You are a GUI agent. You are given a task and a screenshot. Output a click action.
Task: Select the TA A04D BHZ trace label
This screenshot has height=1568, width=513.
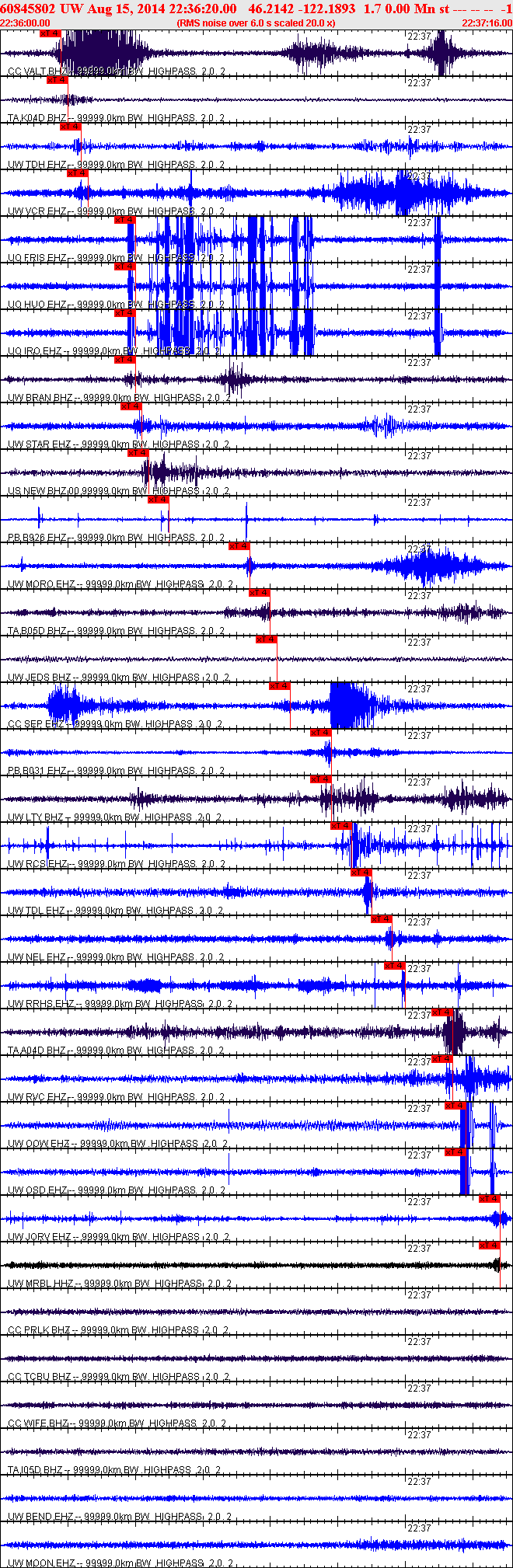pos(37,1051)
